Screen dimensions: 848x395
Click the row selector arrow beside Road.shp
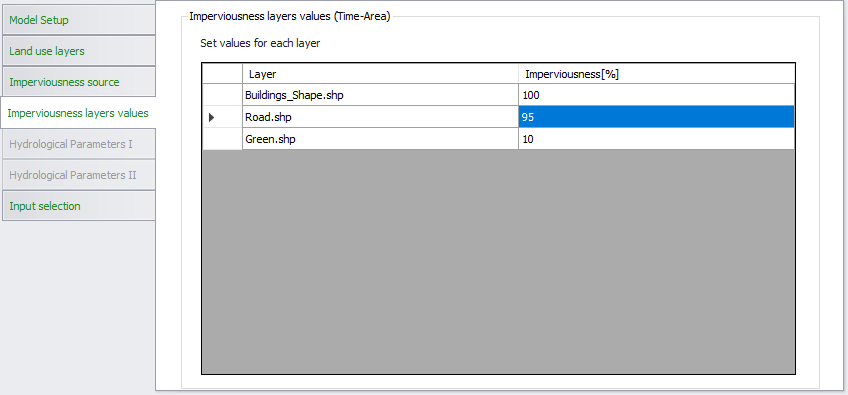coord(222,117)
